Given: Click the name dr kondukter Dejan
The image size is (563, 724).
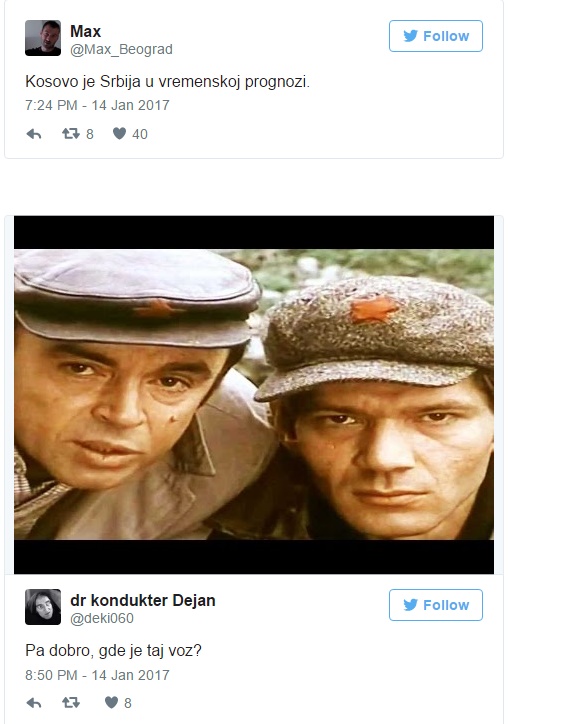Looking at the screenshot, I should pos(143,600).
